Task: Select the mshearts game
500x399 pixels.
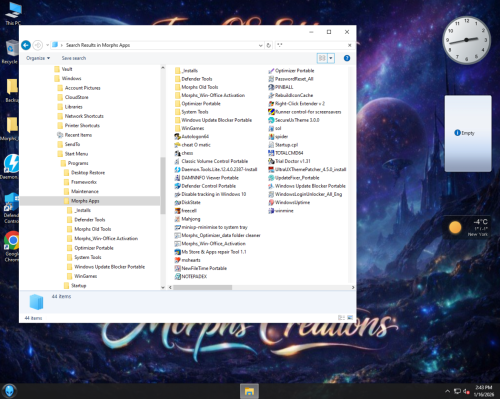Action: pos(188,260)
